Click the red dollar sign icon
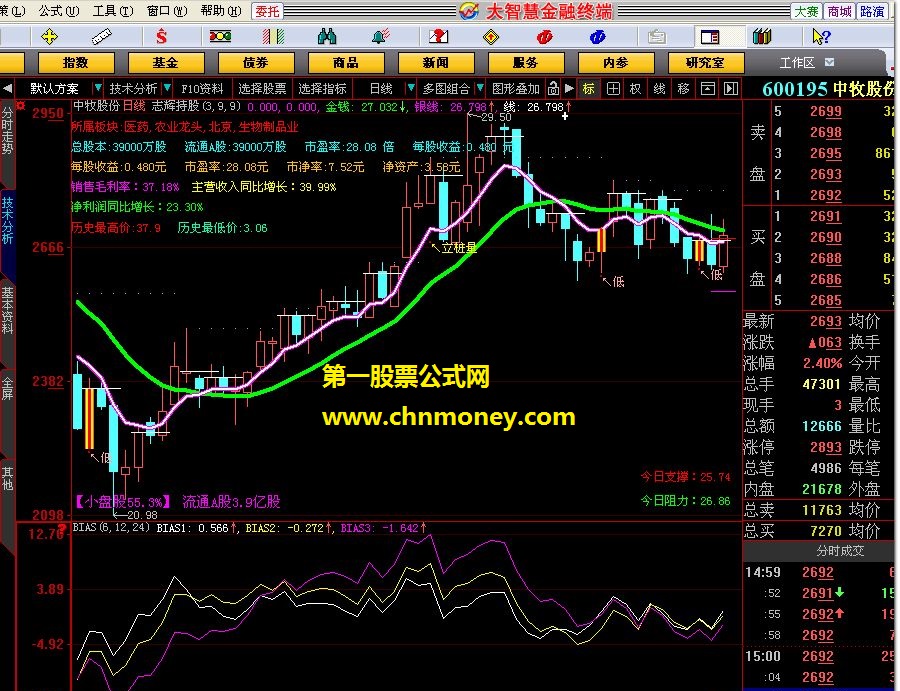 coord(161,37)
